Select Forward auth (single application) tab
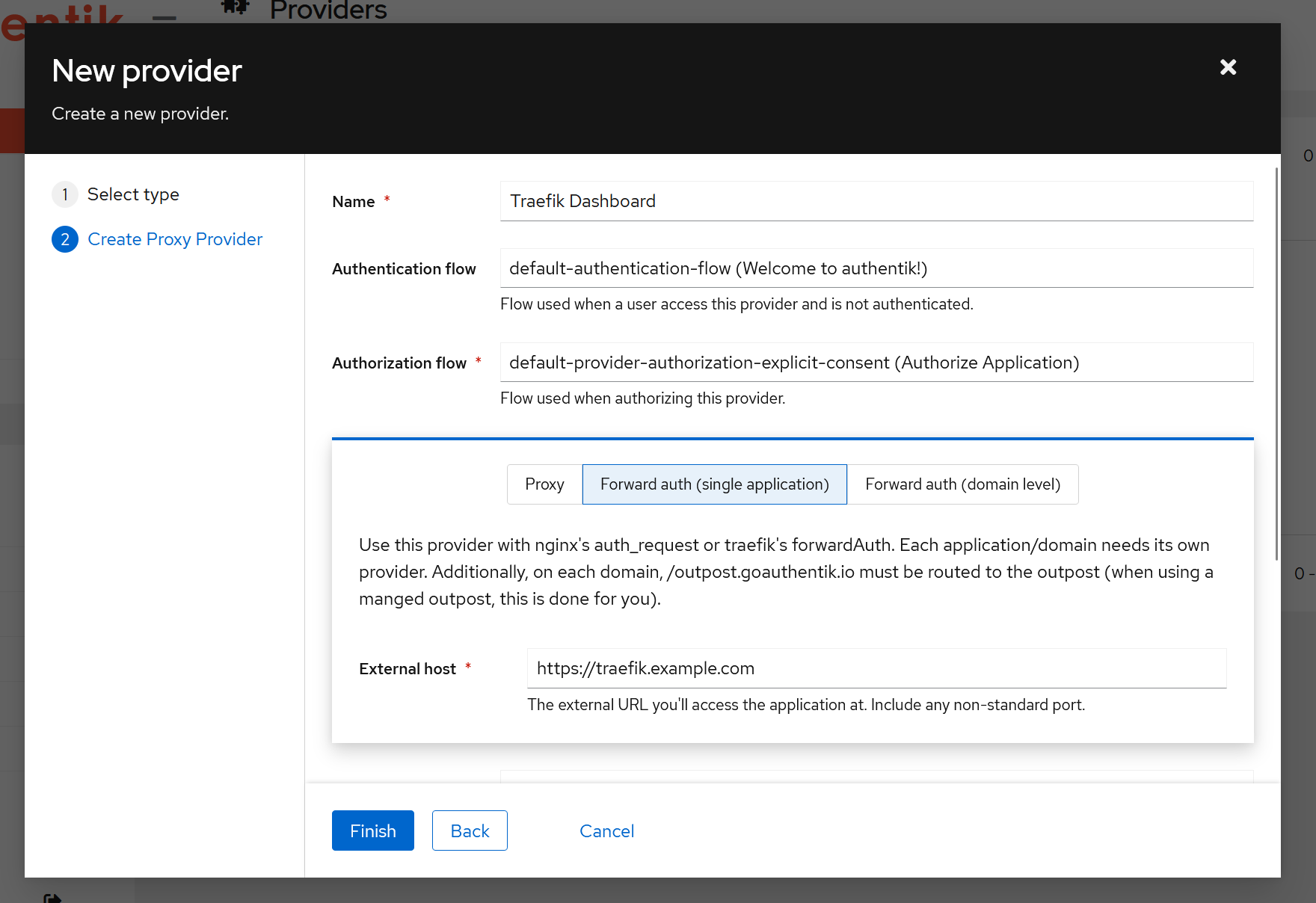Viewport: 1316px width, 903px height. coord(715,484)
